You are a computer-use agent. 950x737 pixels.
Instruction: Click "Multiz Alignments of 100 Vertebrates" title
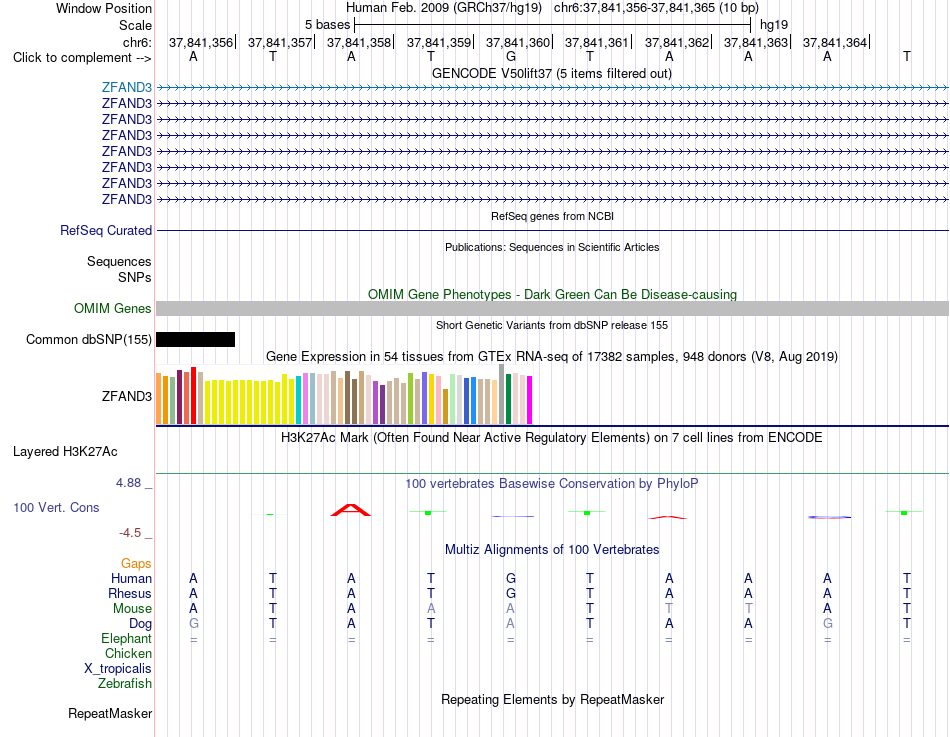point(552,550)
